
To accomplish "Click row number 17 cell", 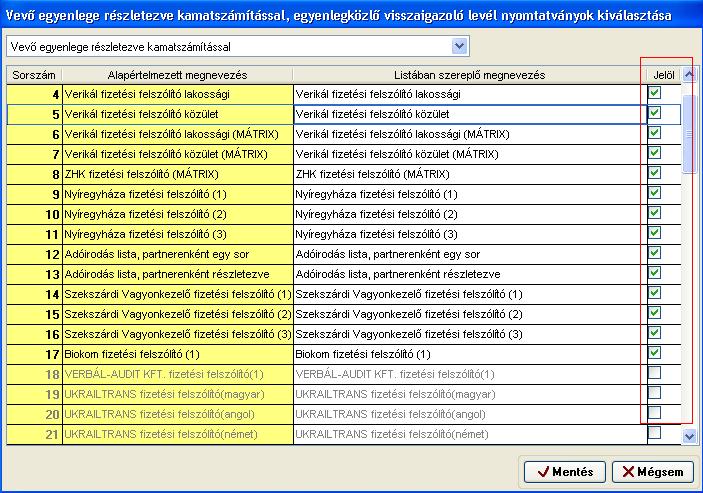I will tap(35, 354).
